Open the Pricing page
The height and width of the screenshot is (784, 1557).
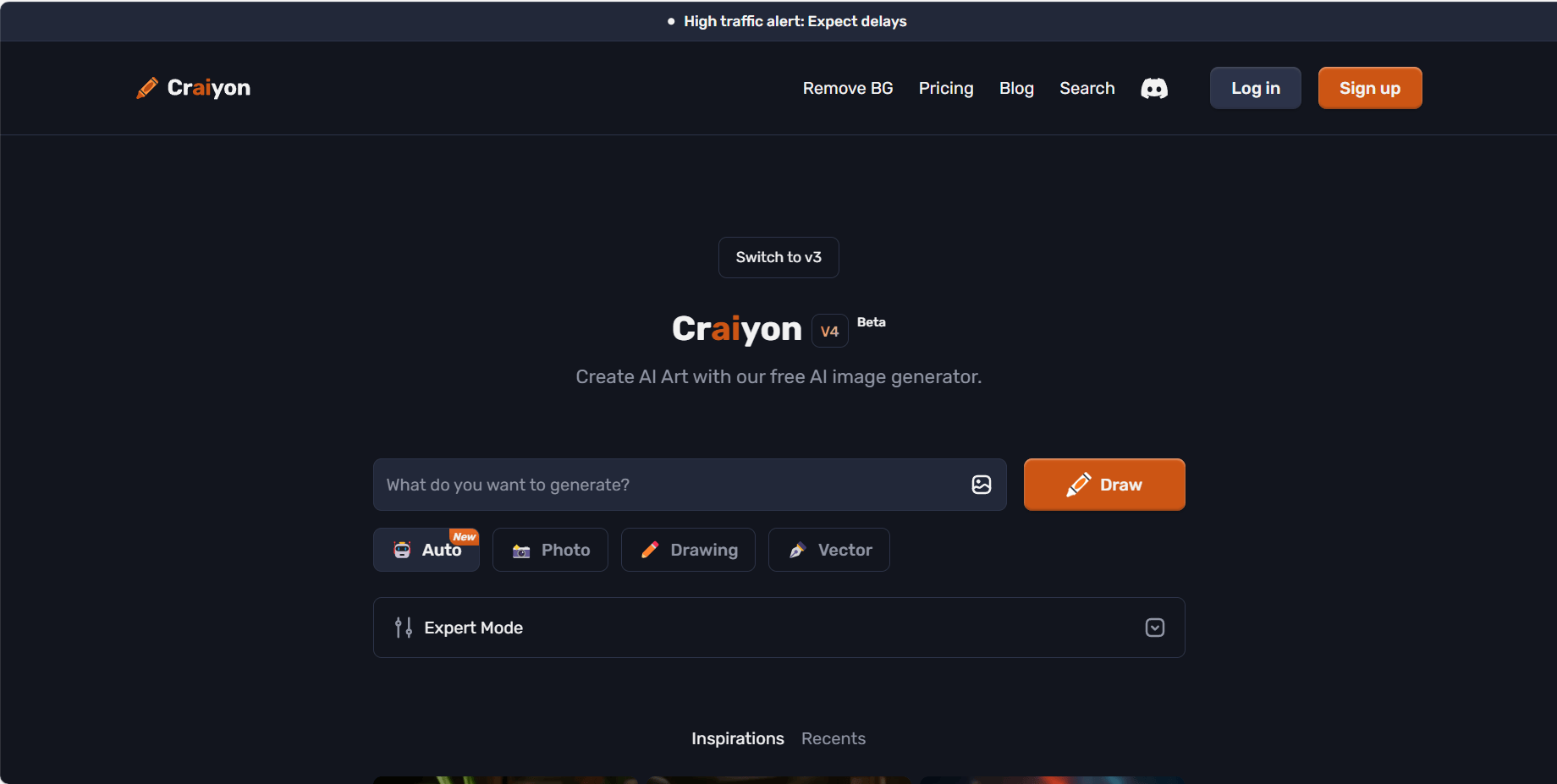(x=946, y=88)
